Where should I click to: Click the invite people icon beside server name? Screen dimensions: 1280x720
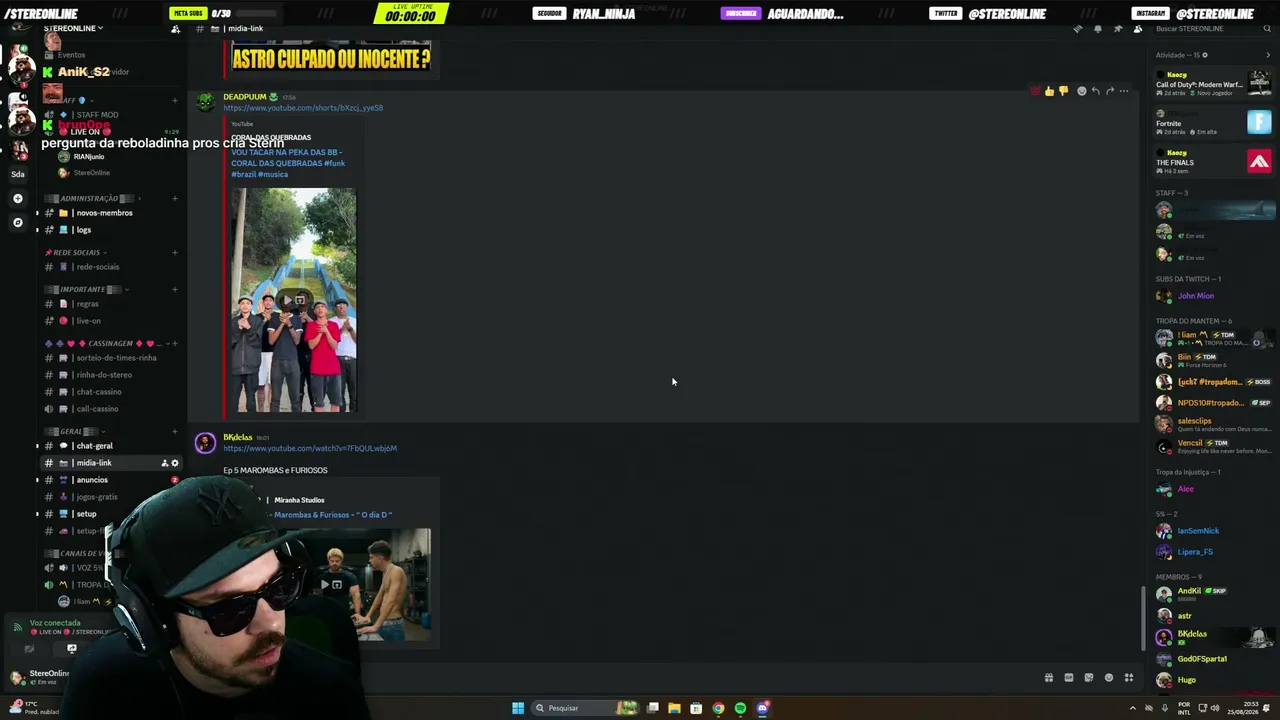[x=176, y=29]
